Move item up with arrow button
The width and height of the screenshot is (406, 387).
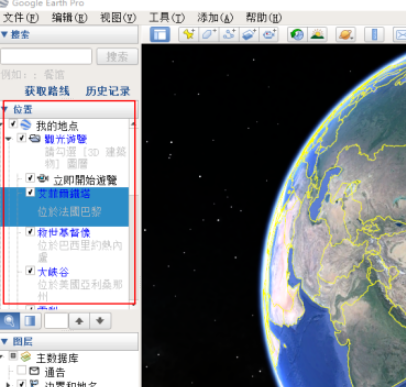click(x=79, y=321)
